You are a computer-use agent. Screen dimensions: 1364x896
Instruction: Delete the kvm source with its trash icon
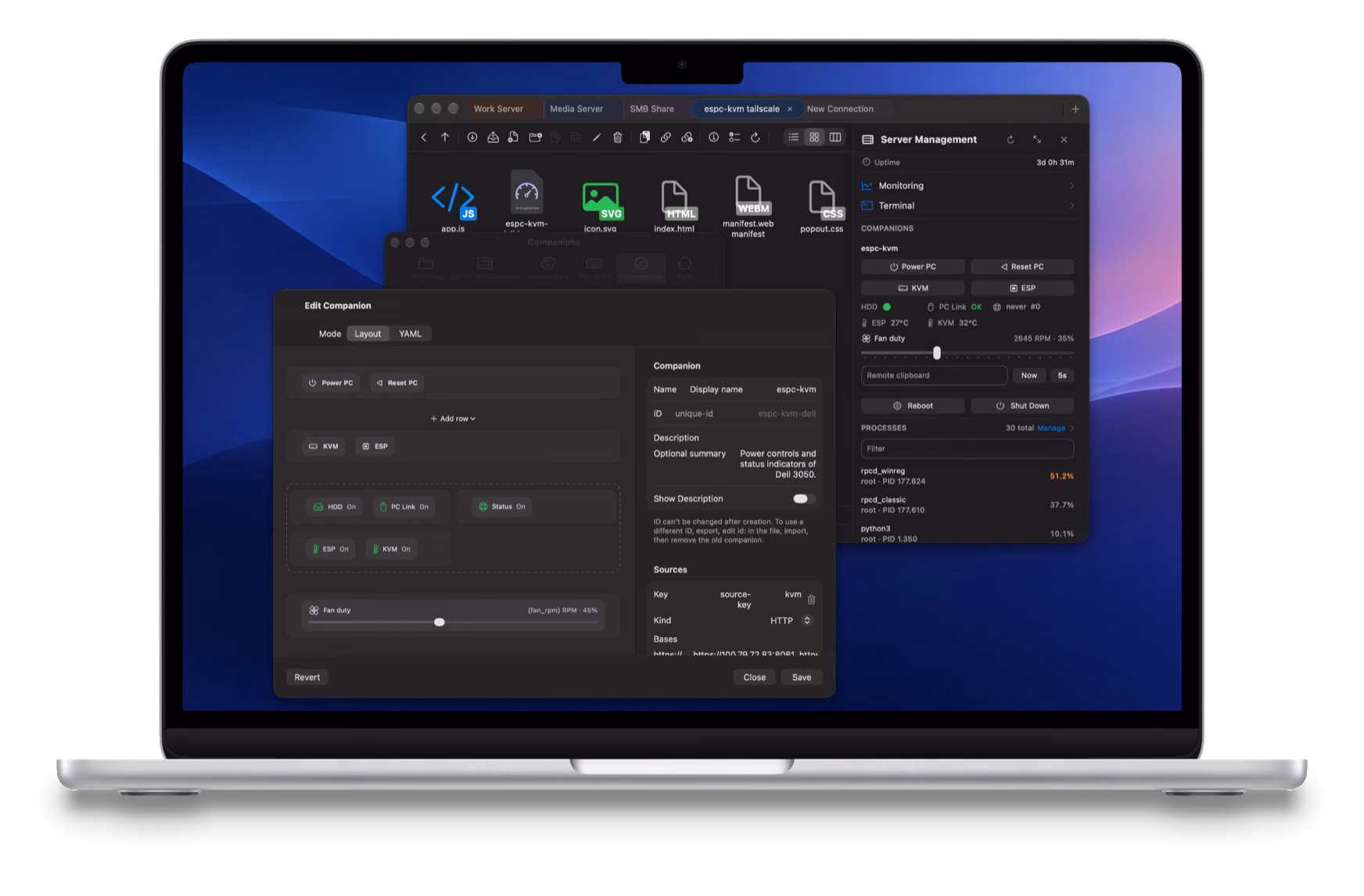[812, 600]
